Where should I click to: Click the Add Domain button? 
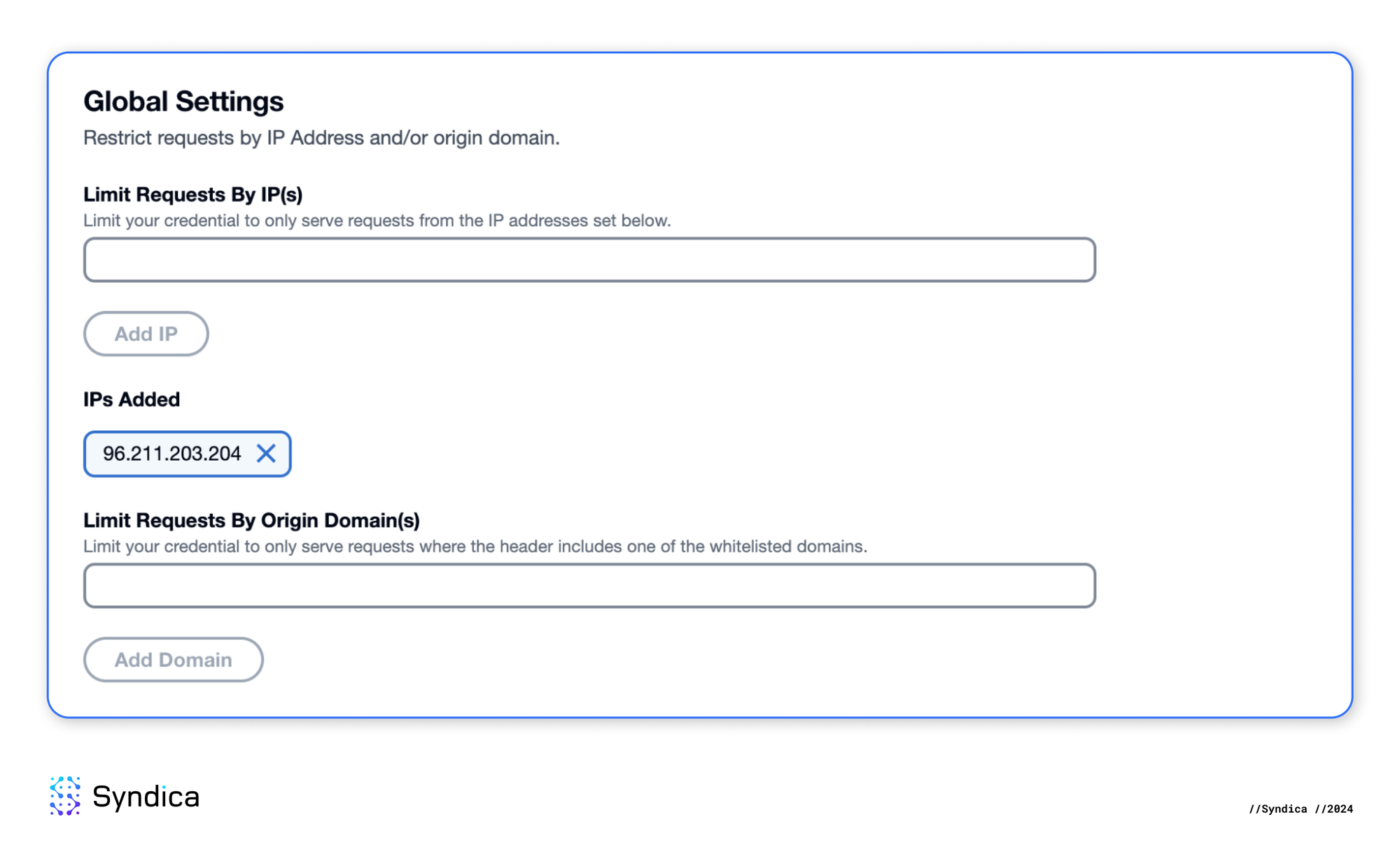coord(174,659)
